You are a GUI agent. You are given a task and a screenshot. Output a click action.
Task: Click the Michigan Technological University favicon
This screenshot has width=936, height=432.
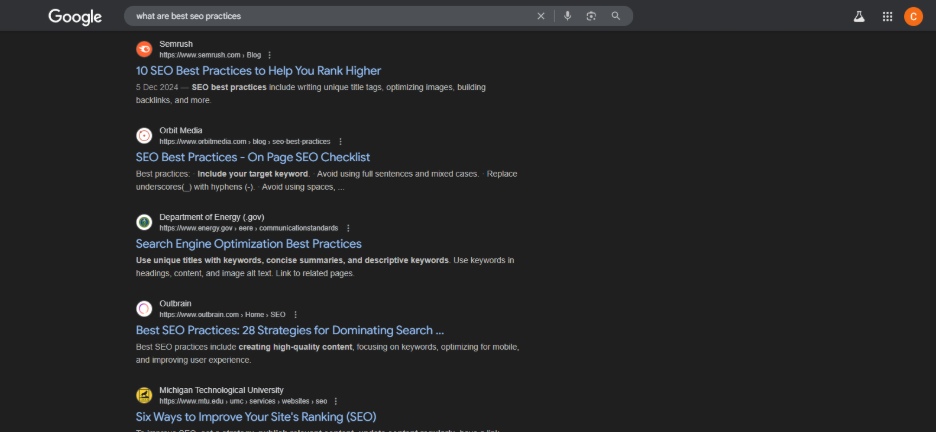pos(144,395)
